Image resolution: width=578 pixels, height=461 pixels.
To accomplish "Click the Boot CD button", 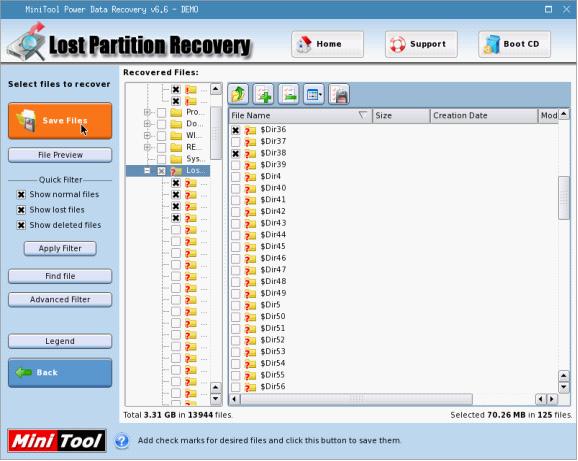I will click(515, 44).
